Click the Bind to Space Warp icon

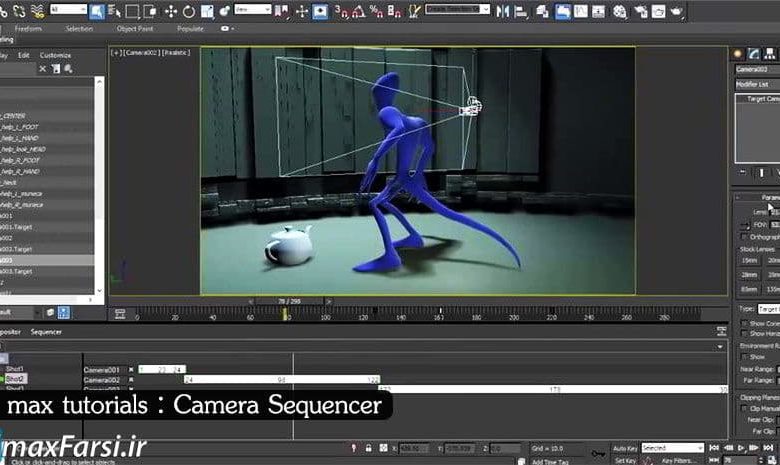point(38,11)
